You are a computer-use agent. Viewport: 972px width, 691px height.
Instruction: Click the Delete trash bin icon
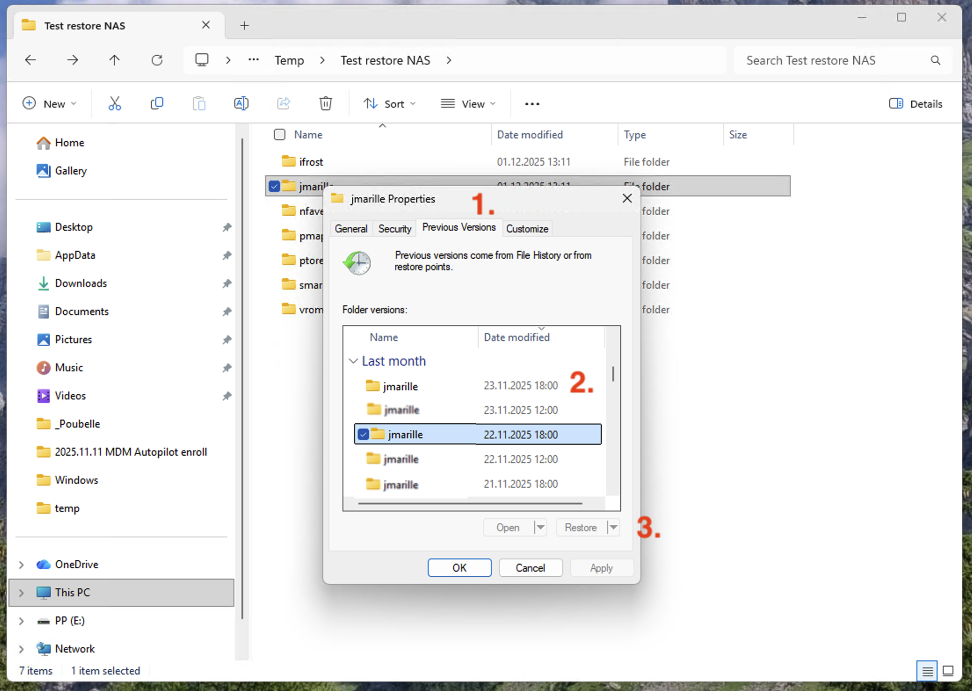coord(325,103)
